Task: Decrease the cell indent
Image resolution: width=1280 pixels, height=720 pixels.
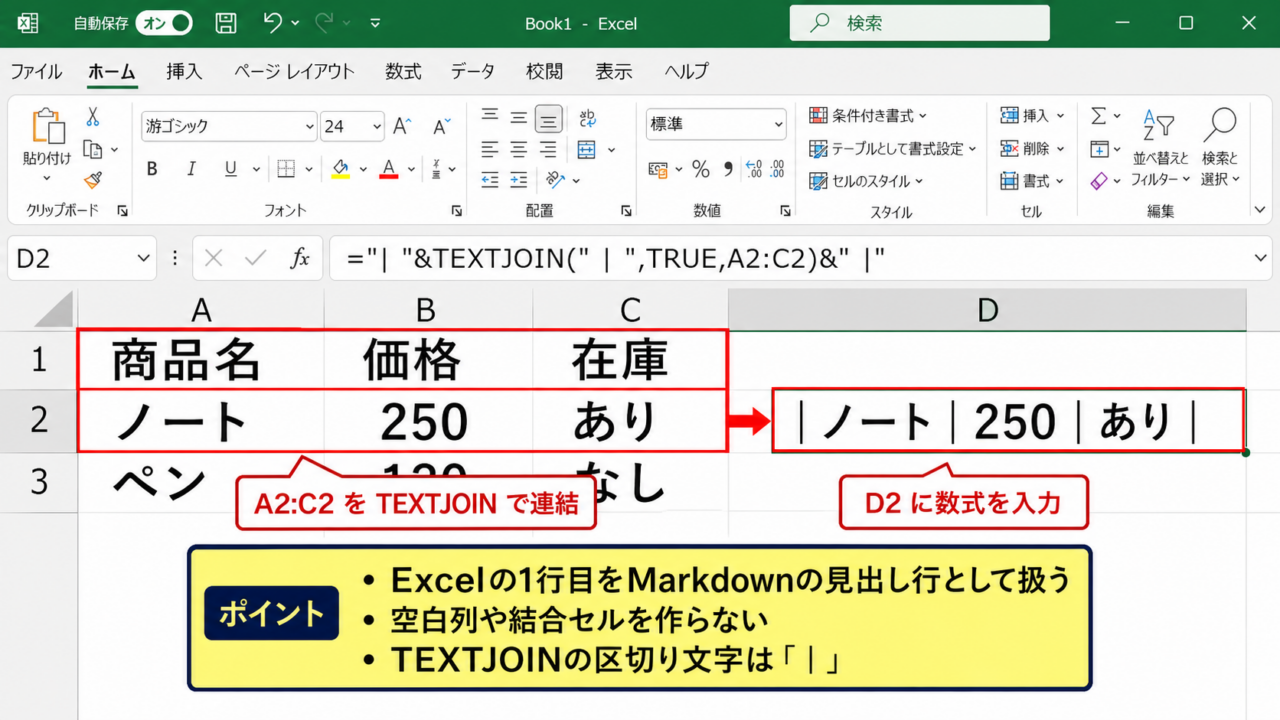Action: click(x=489, y=180)
